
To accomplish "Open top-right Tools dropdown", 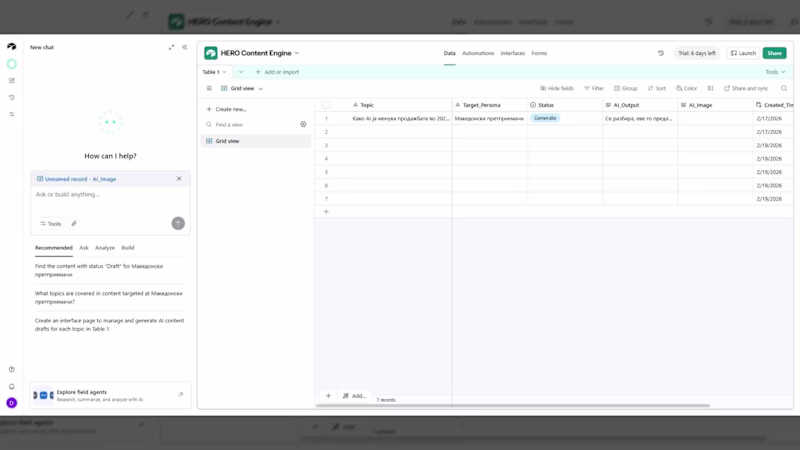I will (x=775, y=72).
